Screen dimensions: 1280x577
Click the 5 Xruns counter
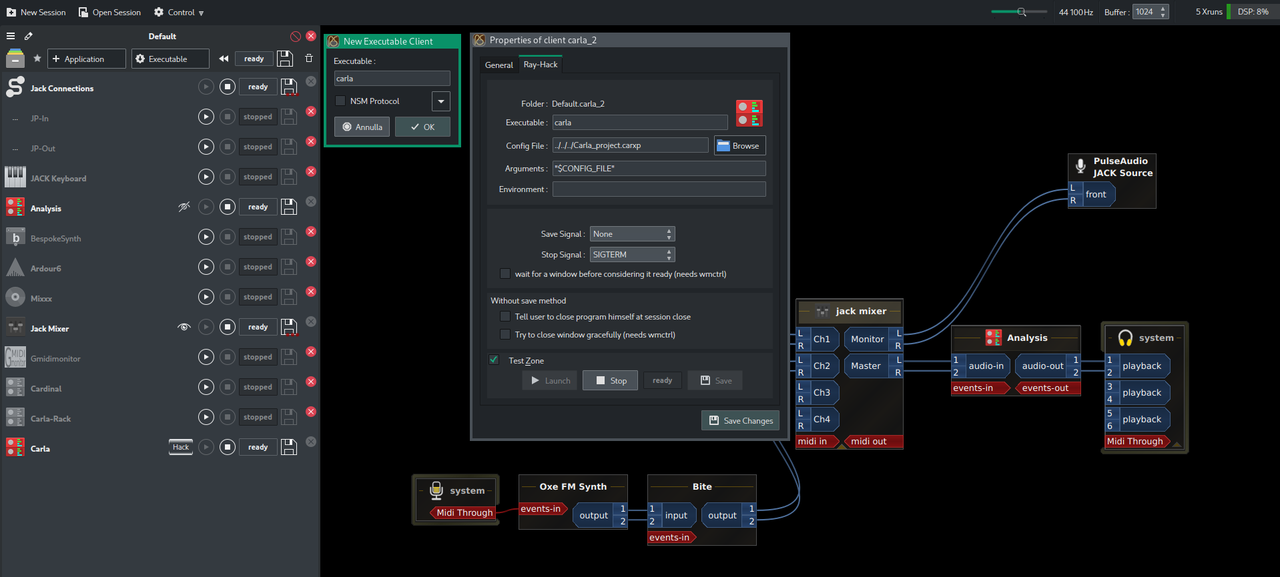(1209, 12)
